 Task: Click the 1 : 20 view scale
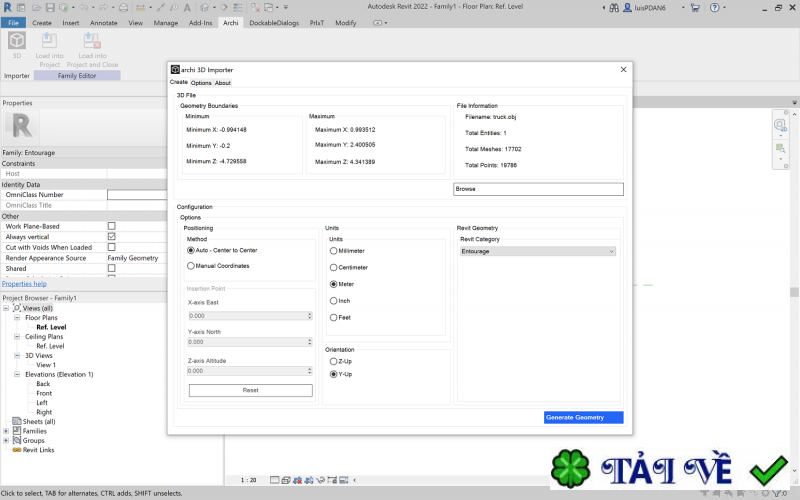tap(248, 480)
